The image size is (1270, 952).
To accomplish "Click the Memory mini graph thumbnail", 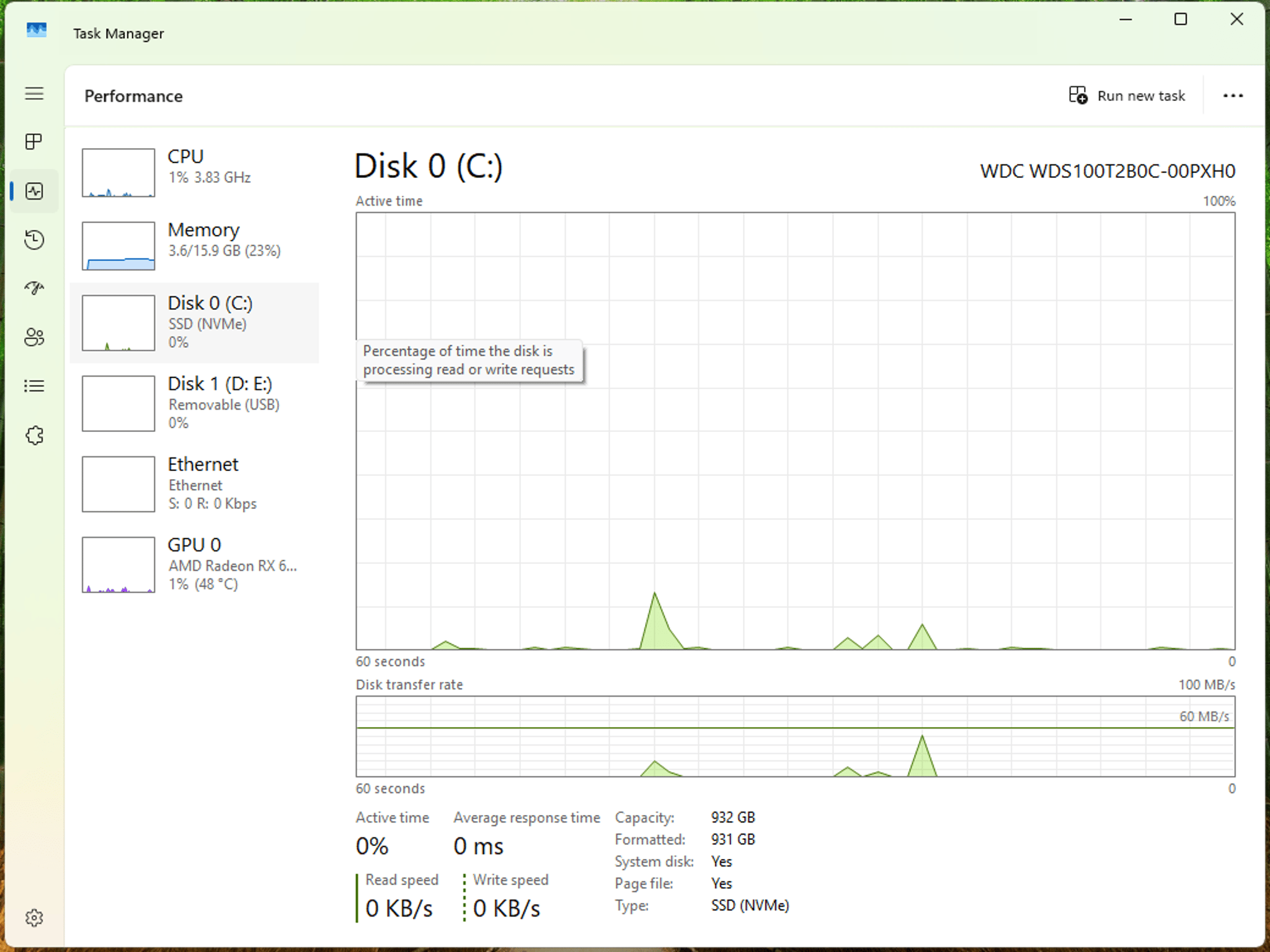I will (x=118, y=246).
